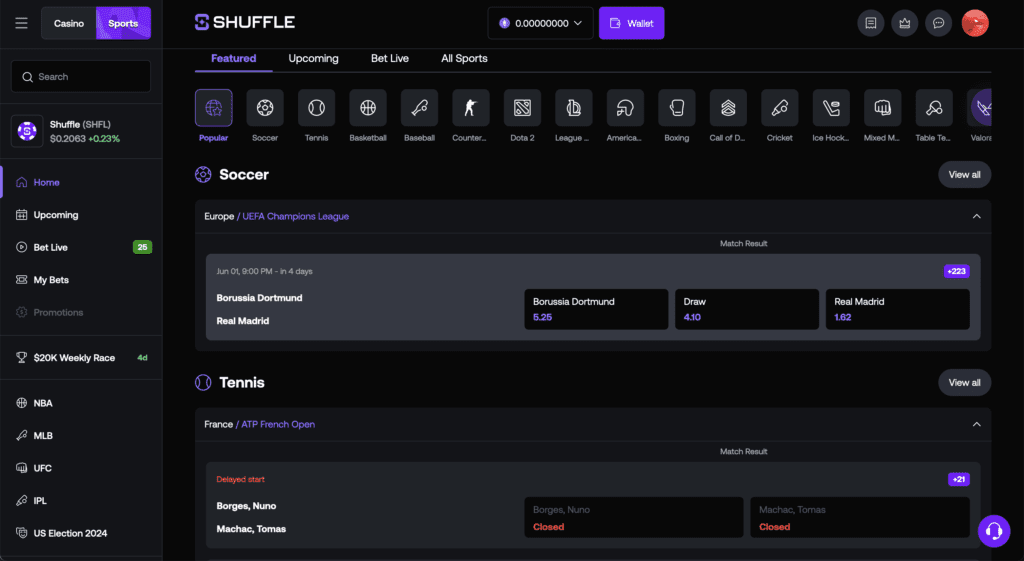
Task: Select the Counter-Strike category icon
Action: [x=471, y=108]
